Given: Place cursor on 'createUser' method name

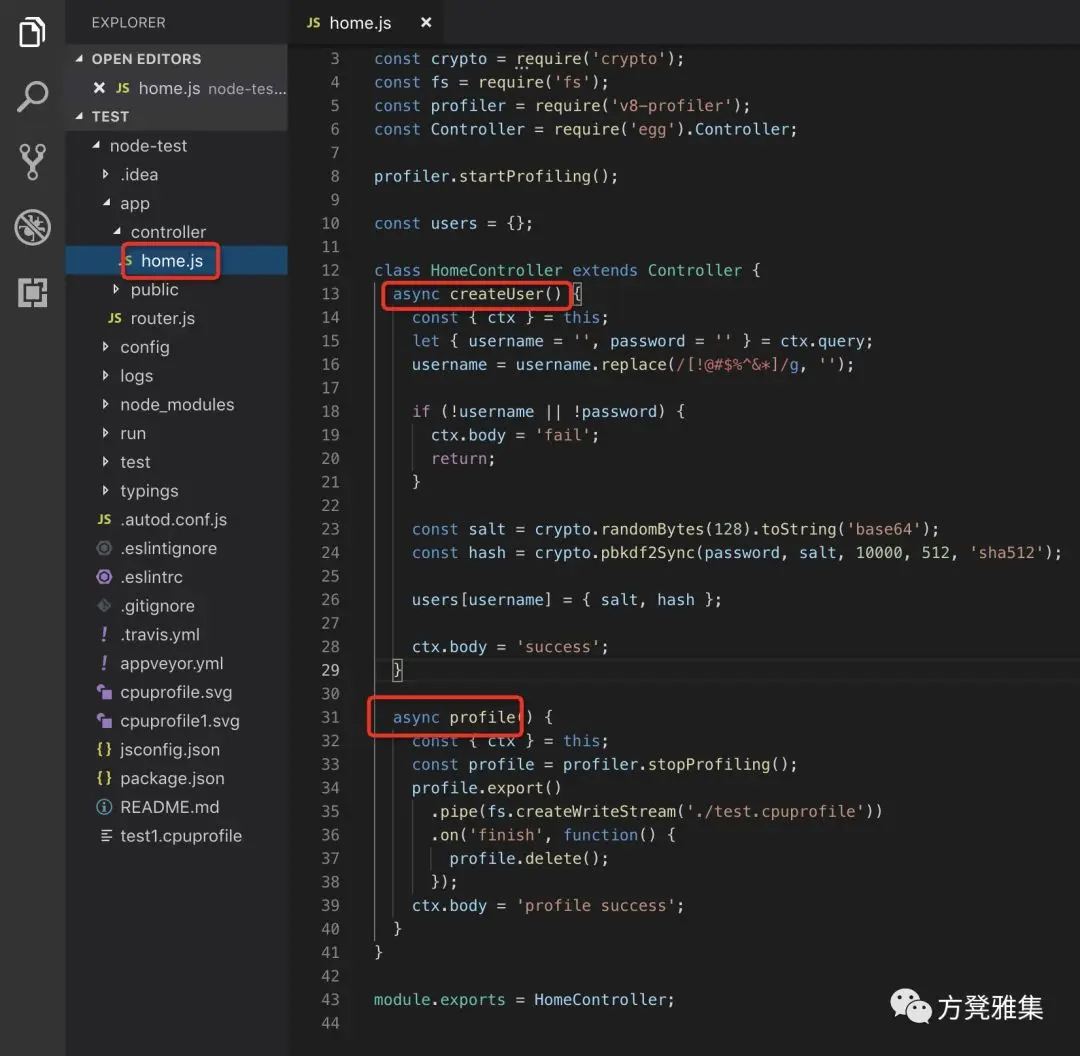Looking at the screenshot, I should pos(497,293).
